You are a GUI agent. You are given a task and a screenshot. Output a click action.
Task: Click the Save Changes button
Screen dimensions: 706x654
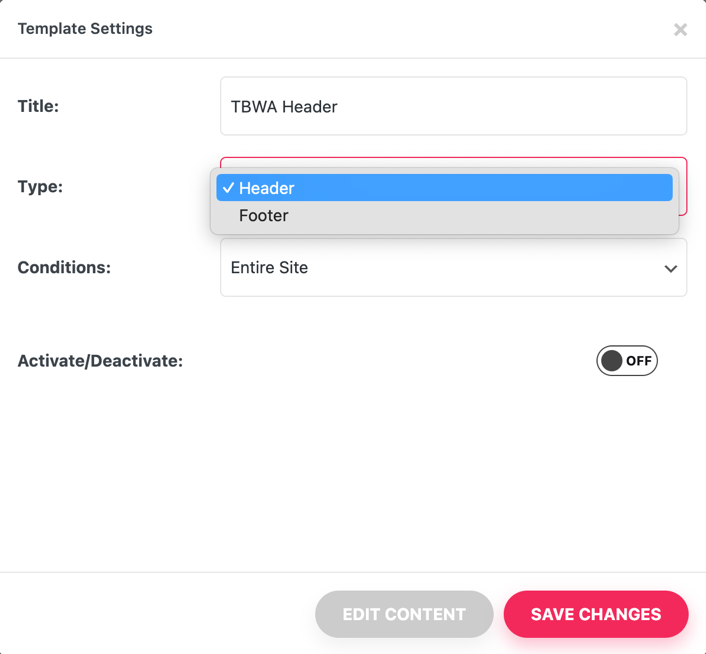pyautogui.click(x=596, y=614)
